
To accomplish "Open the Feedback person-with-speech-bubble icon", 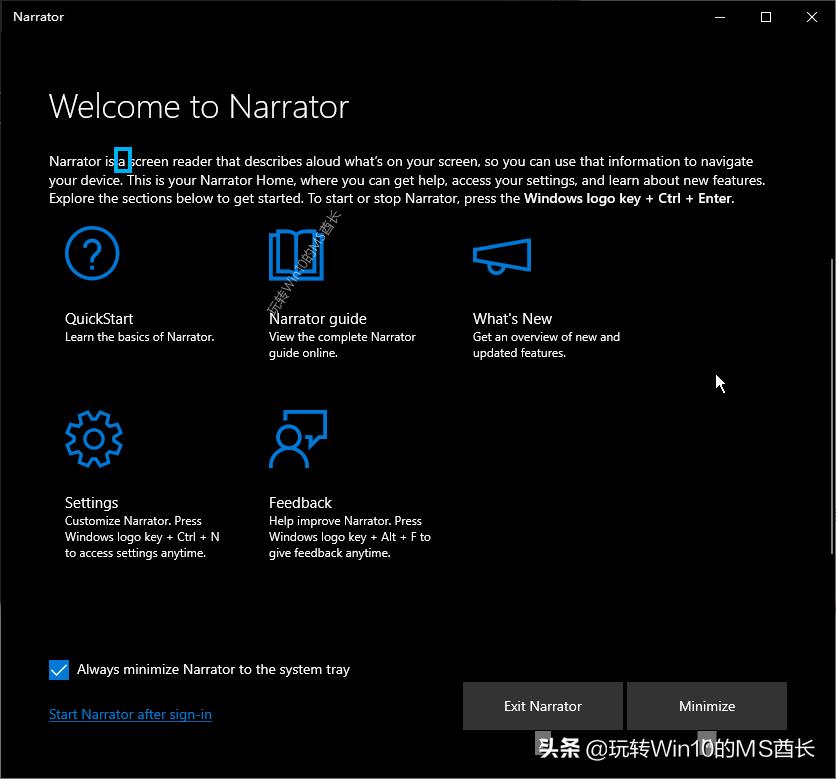I will tap(296, 438).
